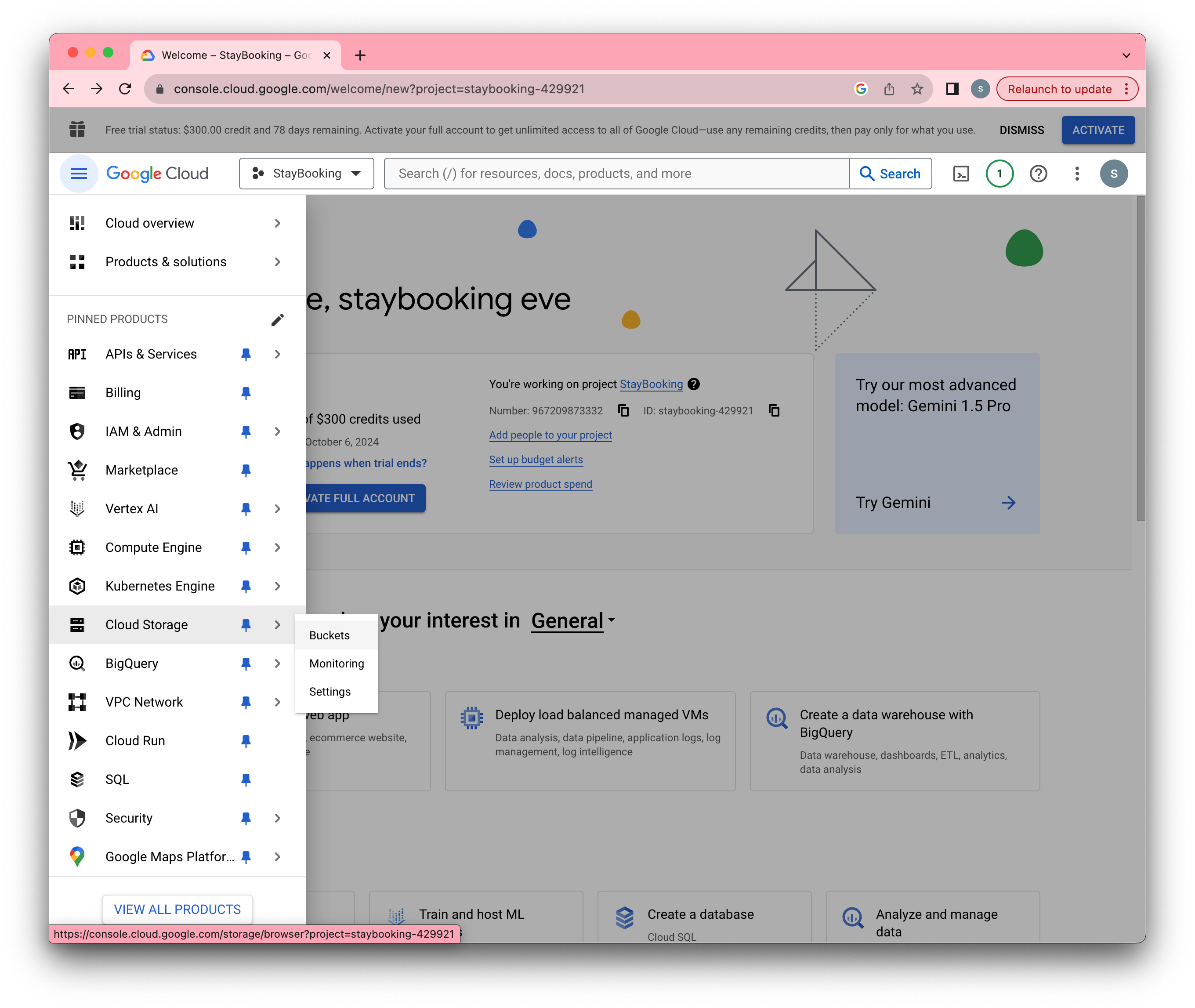The width and height of the screenshot is (1195, 1008).
Task: Open the StayBooking project selector dropdown
Action: (x=306, y=174)
